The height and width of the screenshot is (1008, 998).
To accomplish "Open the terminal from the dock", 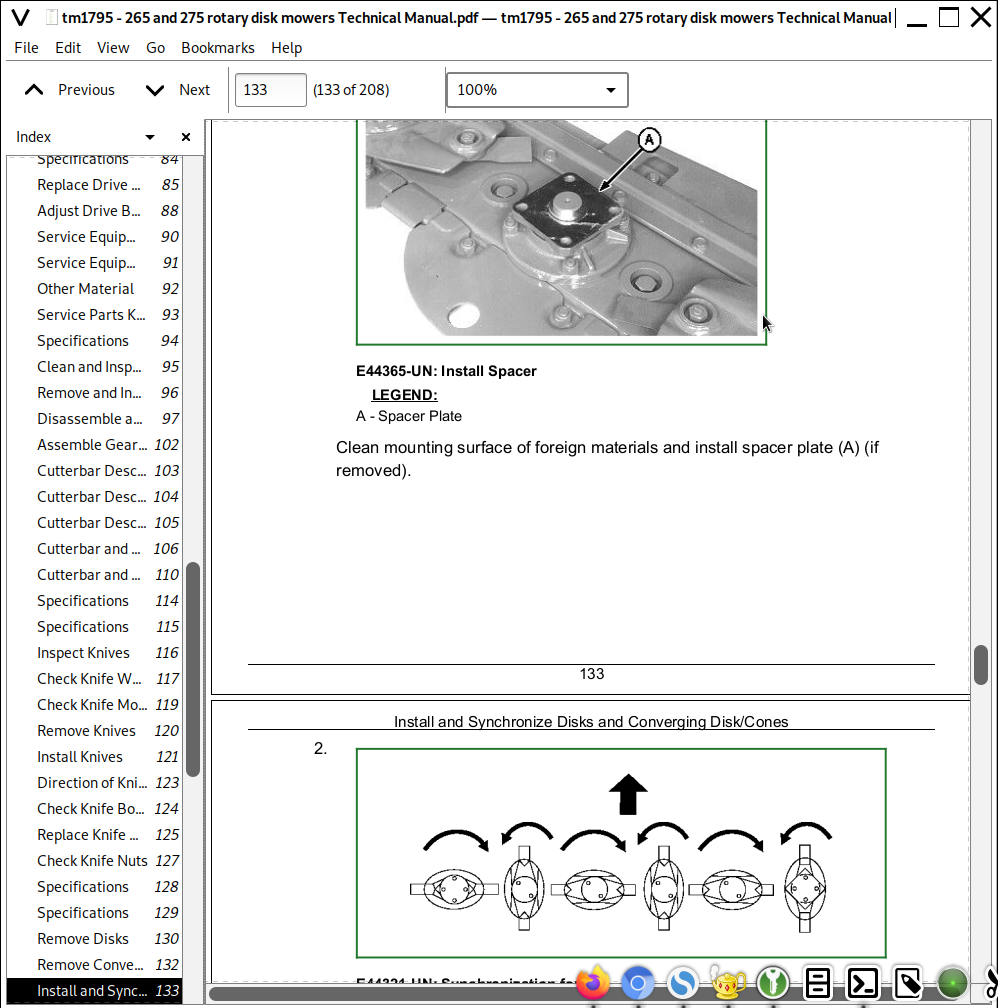I will [863, 982].
